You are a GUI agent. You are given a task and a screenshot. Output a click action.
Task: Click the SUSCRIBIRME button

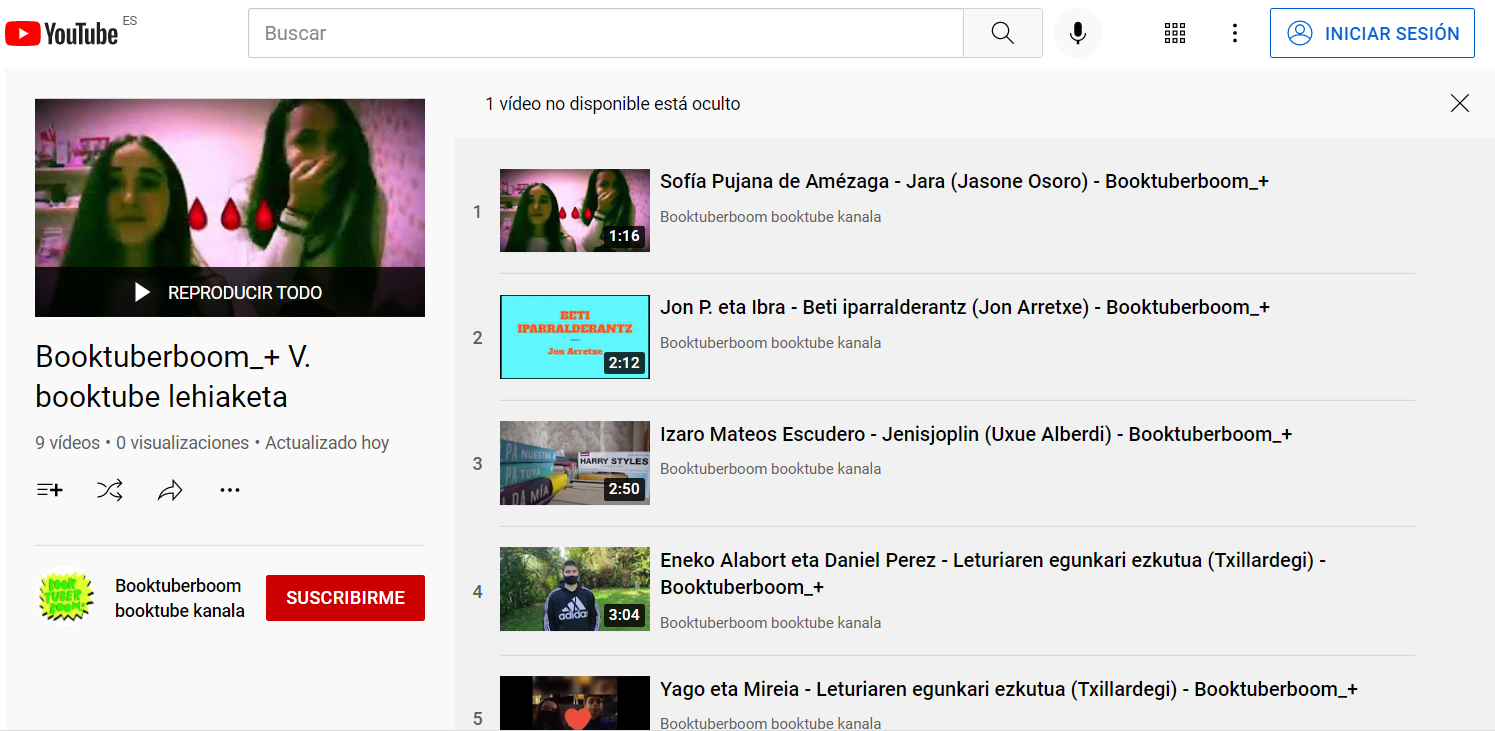tap(345, 598)
